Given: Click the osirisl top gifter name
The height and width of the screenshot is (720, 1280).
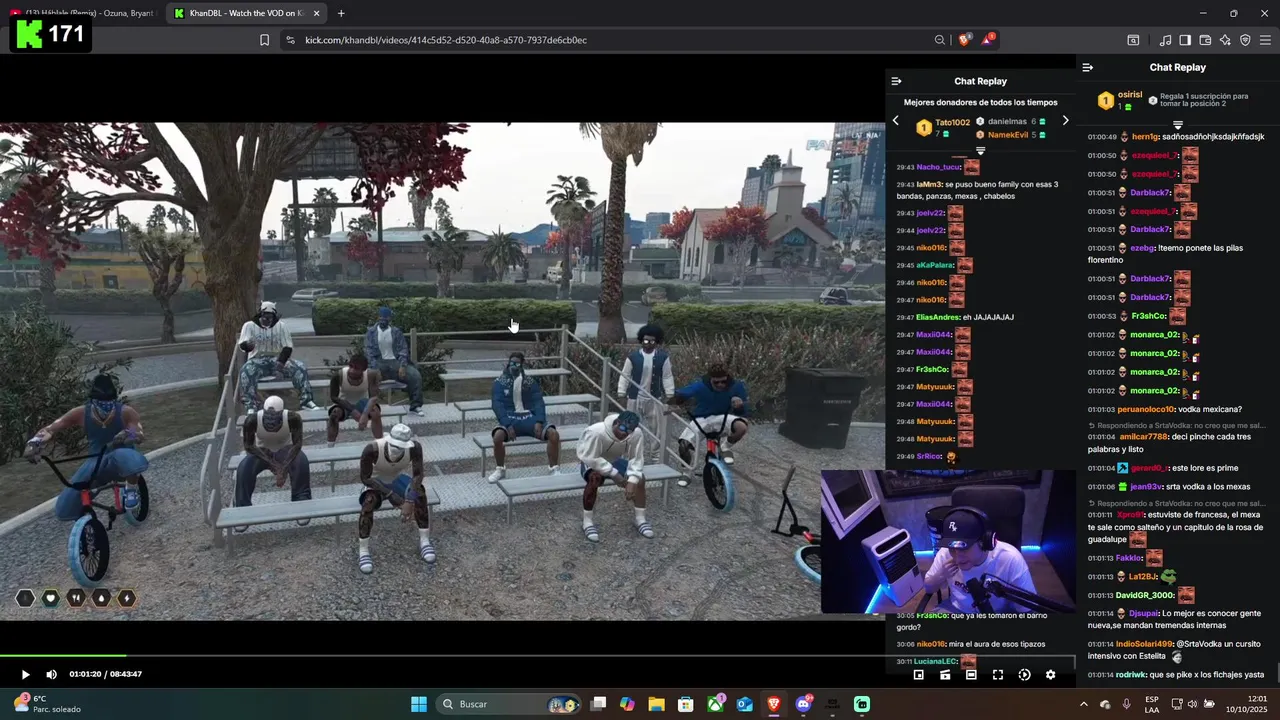Looking at the screenshot, I should click(1130, 94).
